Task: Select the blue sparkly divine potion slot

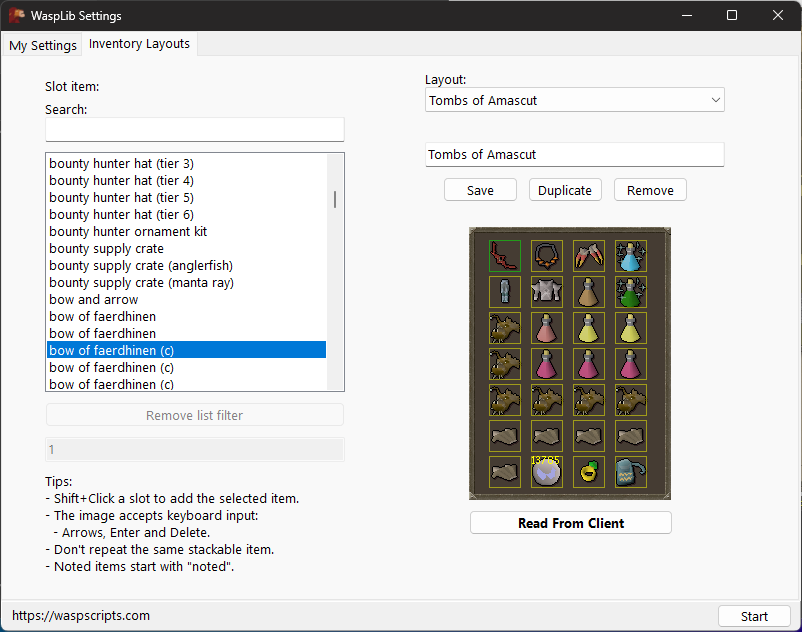Action: pos(630,256)
